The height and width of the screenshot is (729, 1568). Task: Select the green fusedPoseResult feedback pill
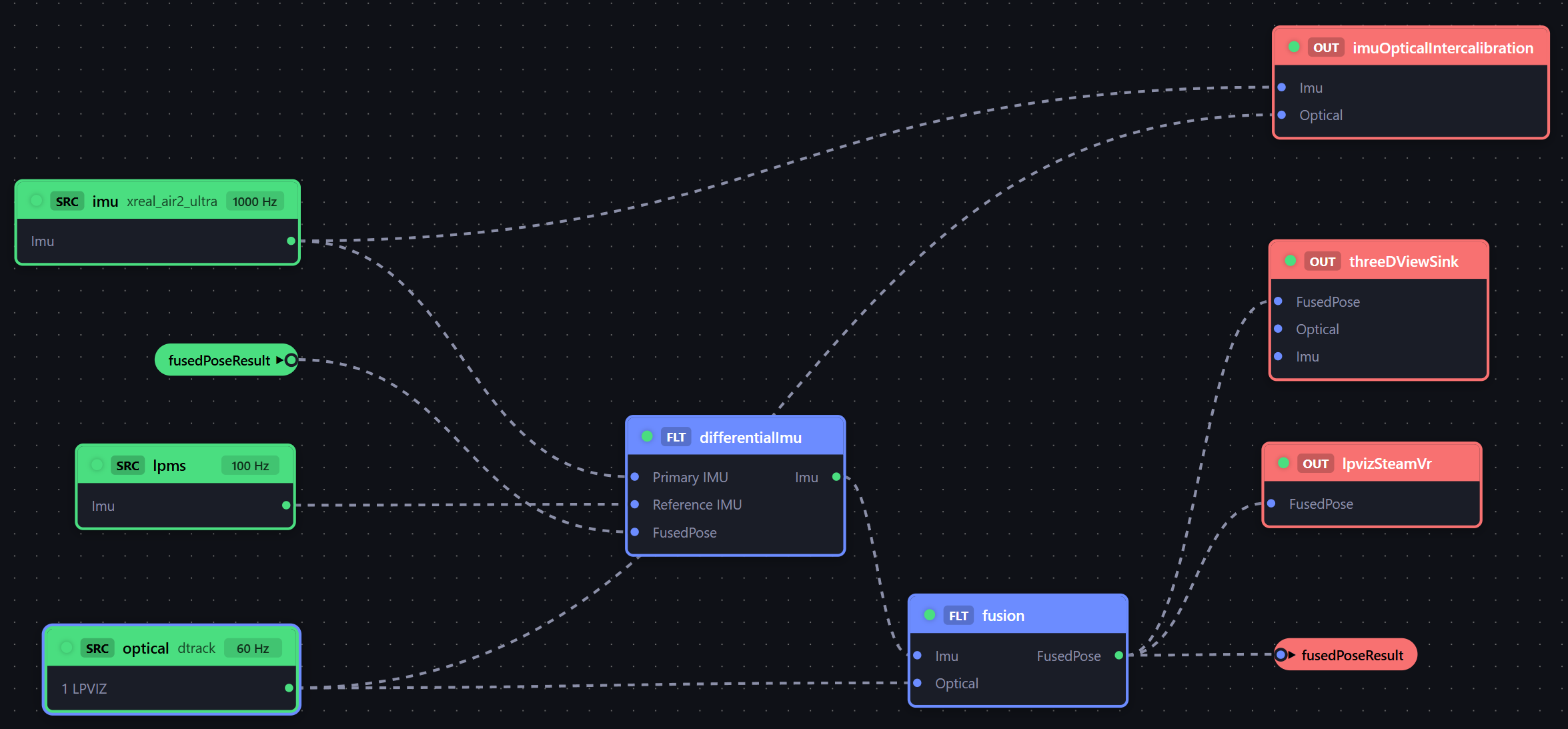[x=226, y=360]
